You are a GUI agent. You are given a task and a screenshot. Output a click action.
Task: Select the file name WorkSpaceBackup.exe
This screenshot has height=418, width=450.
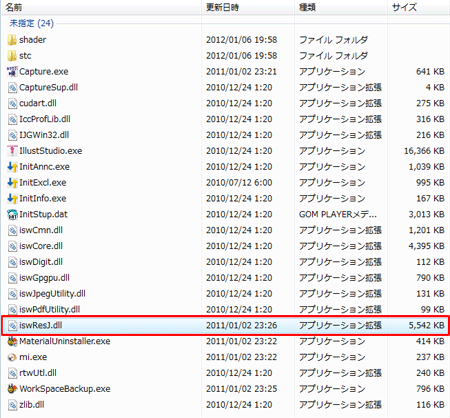pyautogui.click(x=65, y=389)
